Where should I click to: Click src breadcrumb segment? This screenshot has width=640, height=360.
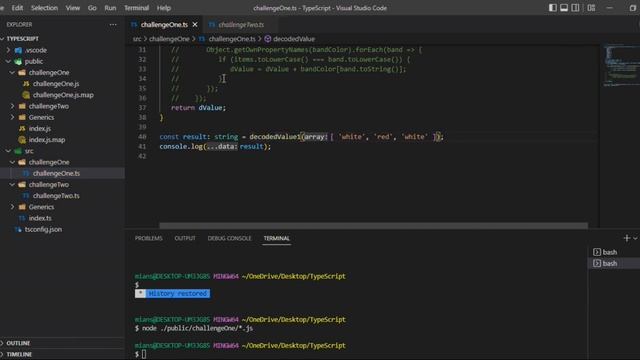pos(137,39)
